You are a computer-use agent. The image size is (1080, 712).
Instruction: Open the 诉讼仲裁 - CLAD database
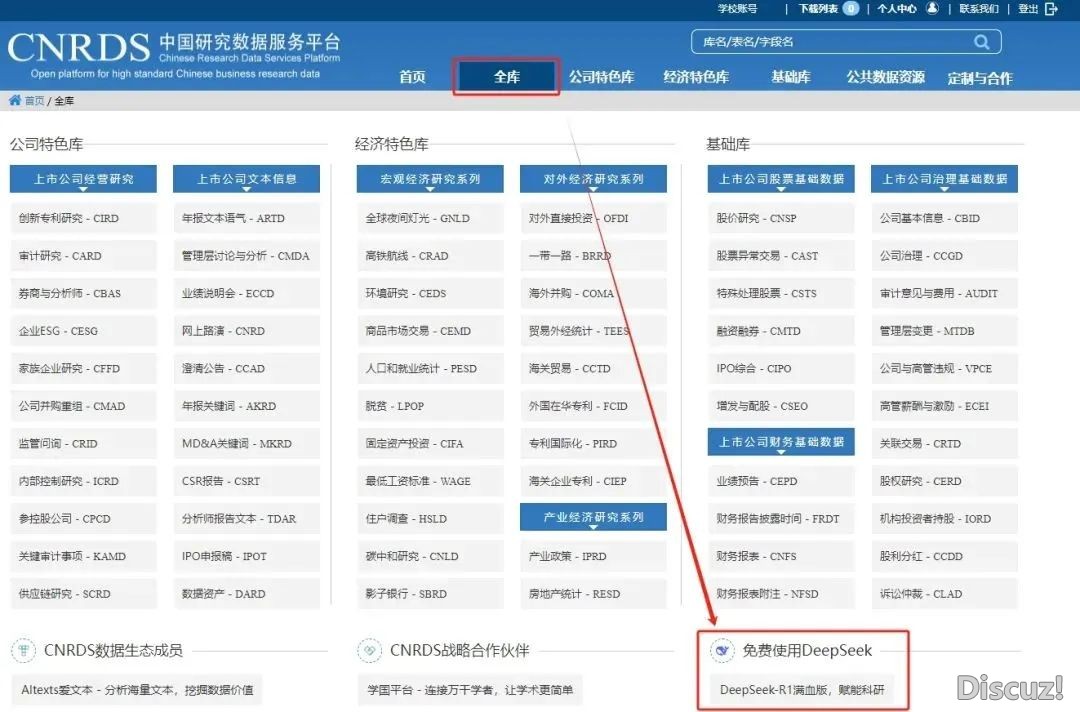point(944,594)
